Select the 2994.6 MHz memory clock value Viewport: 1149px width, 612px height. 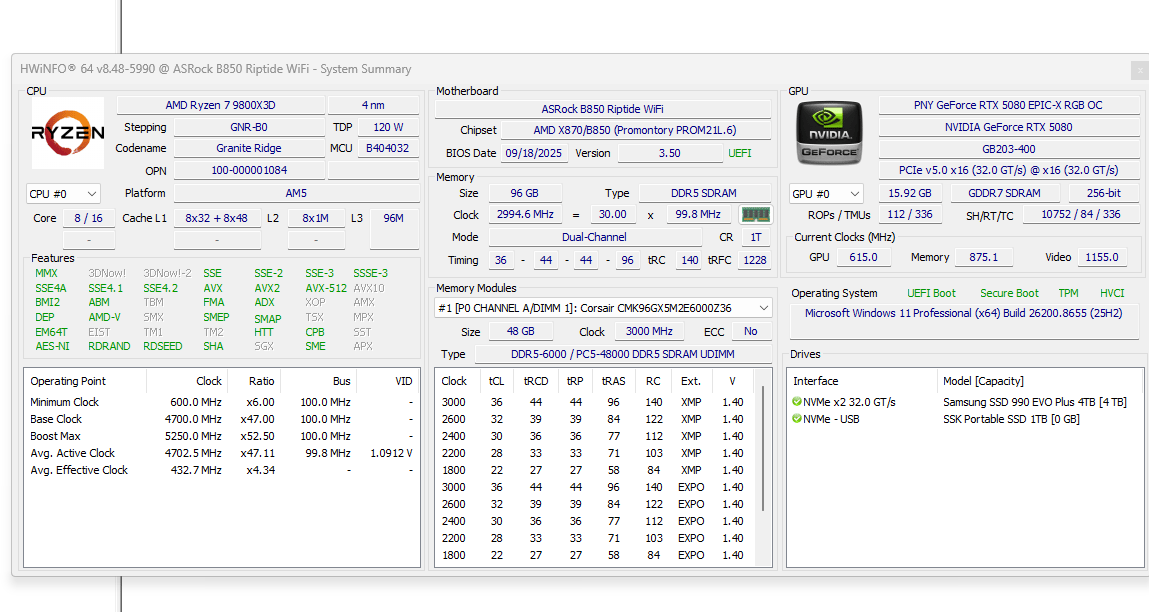525,214
